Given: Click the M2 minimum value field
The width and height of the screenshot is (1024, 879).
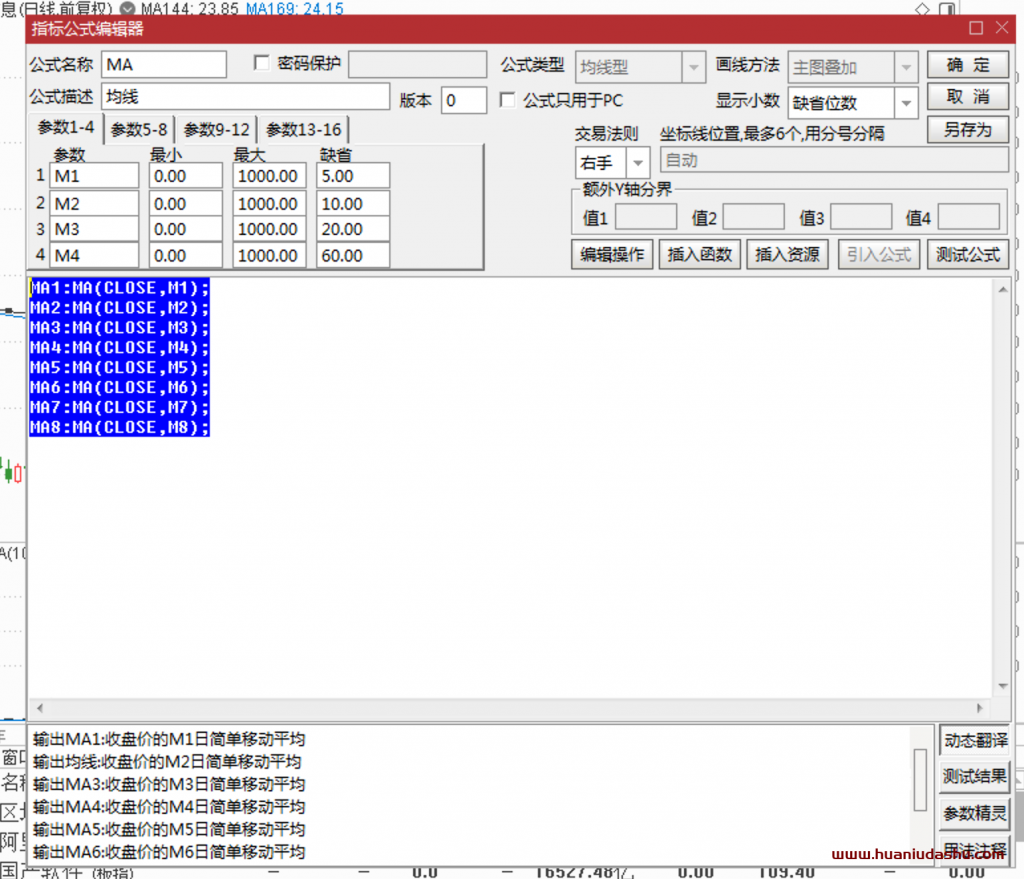Looking at the screenshot, I should [185, 204].
